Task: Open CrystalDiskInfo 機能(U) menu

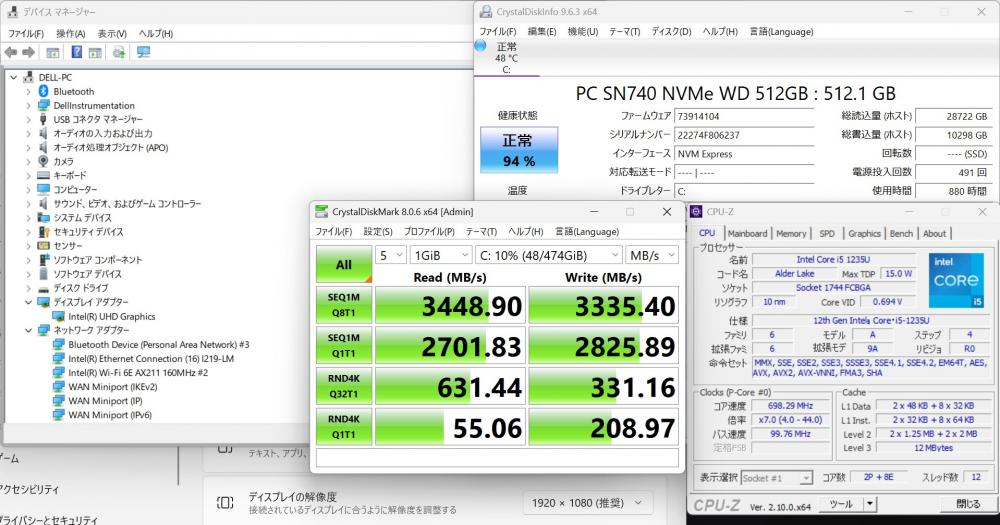Action: point(583,31)
